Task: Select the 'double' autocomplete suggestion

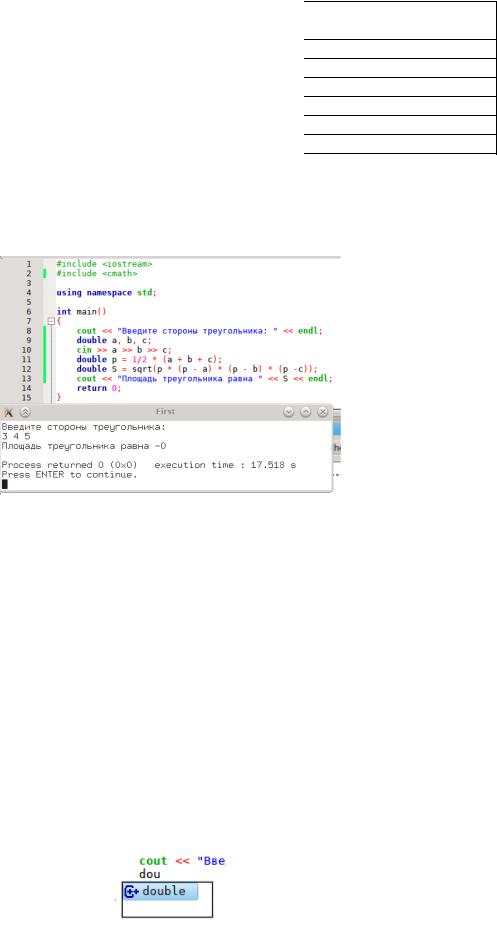Action: click(x=160, y=891)
